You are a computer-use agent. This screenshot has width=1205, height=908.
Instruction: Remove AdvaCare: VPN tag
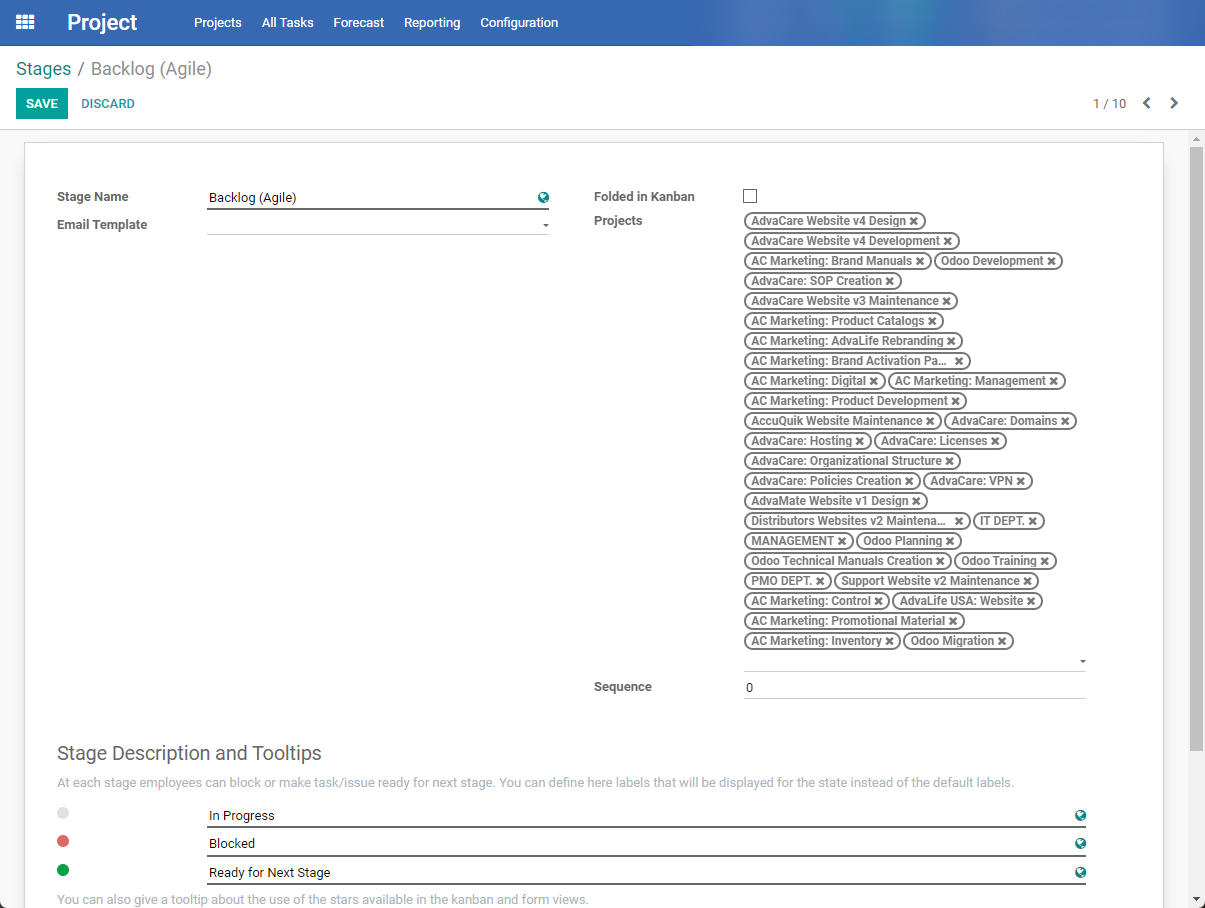pyautogui.click(x=1021, y=481)
